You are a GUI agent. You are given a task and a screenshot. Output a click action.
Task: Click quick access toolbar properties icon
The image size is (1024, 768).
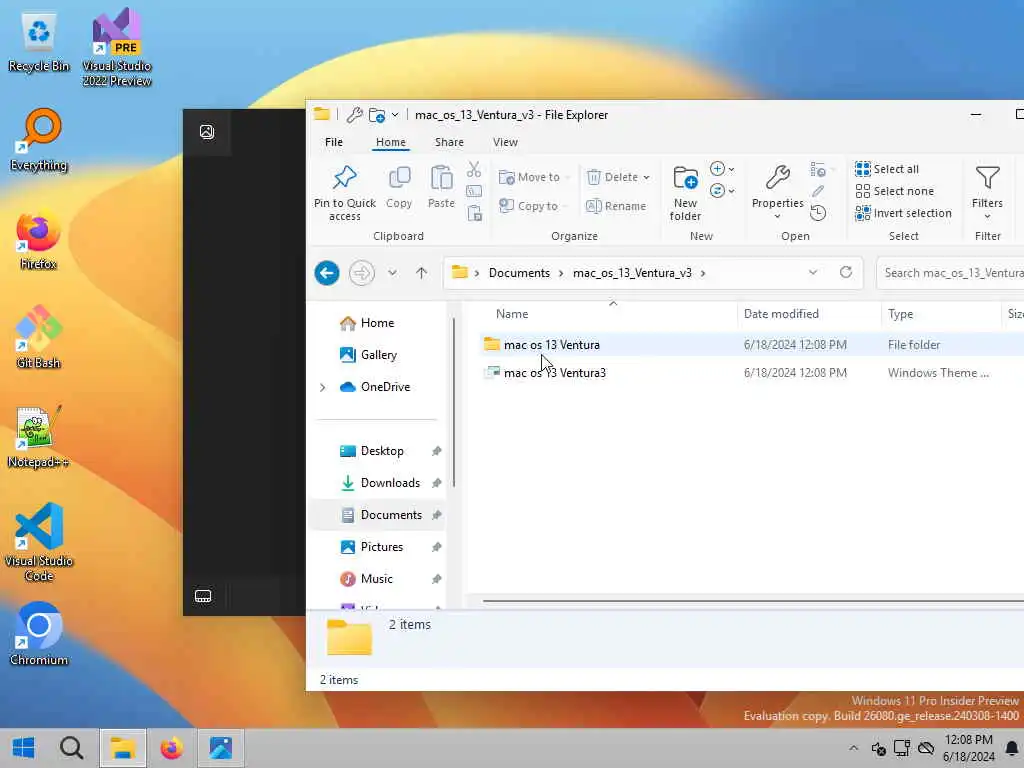tap(355, 115)
